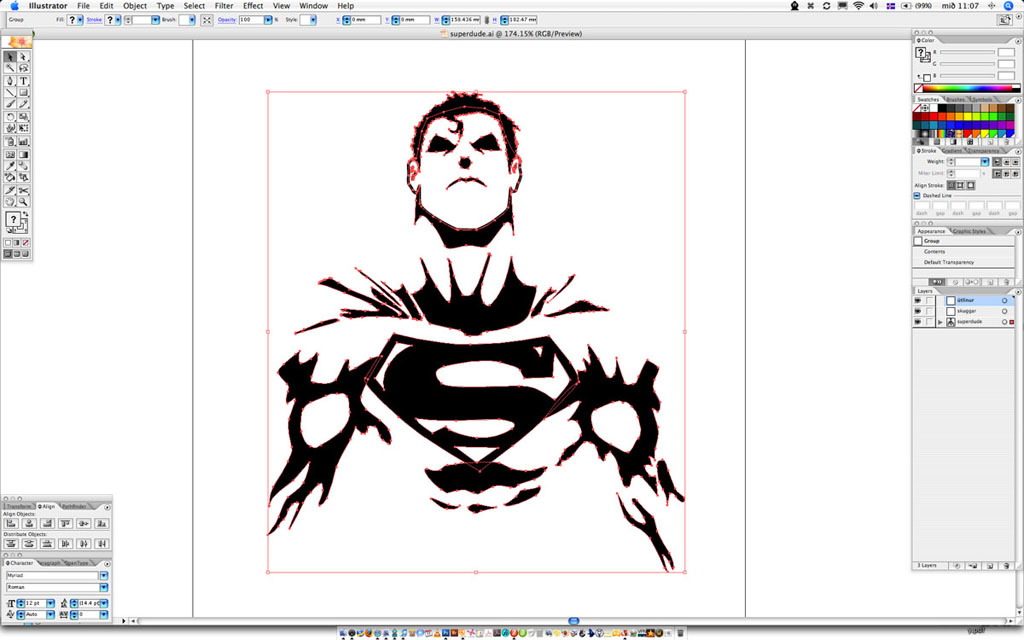The width and height of the screenshot is (1024, 640).
Task: Select the Line Segment tool
Action: (10, 93)
